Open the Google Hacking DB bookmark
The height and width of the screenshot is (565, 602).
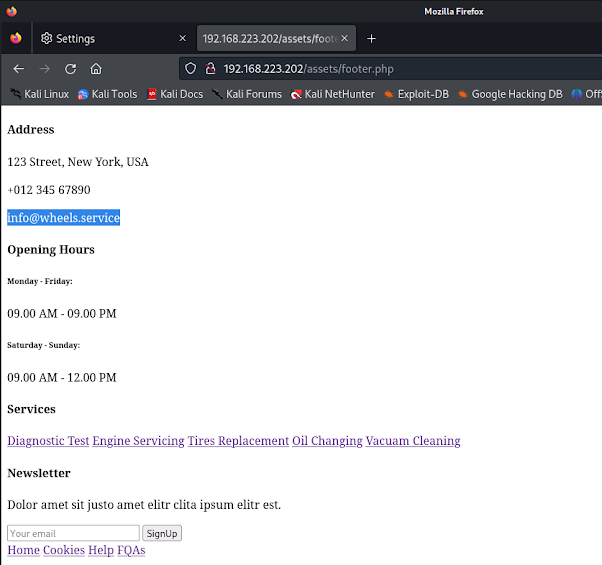click(510, 94)
